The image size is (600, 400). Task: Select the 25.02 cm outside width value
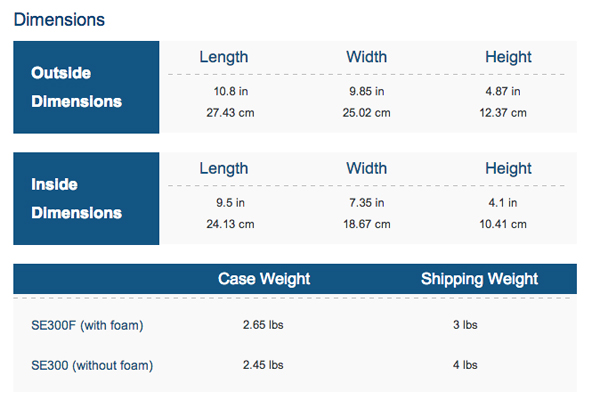(366, 112)
